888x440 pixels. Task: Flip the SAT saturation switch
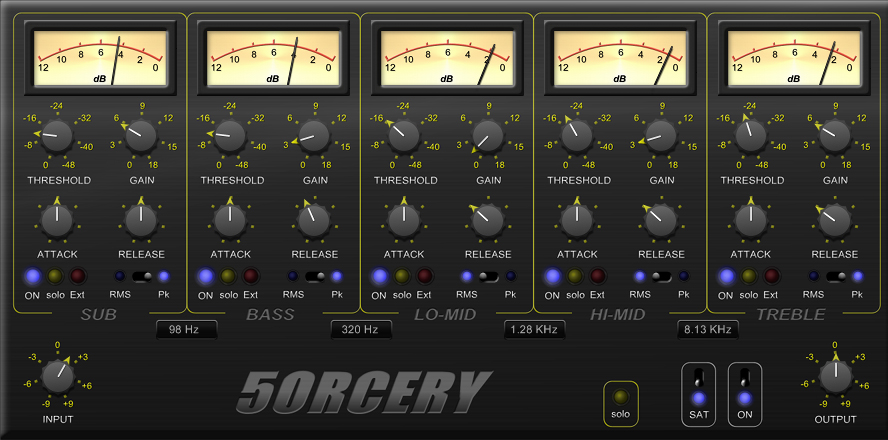pyautogui.click(x=699, y=377)
